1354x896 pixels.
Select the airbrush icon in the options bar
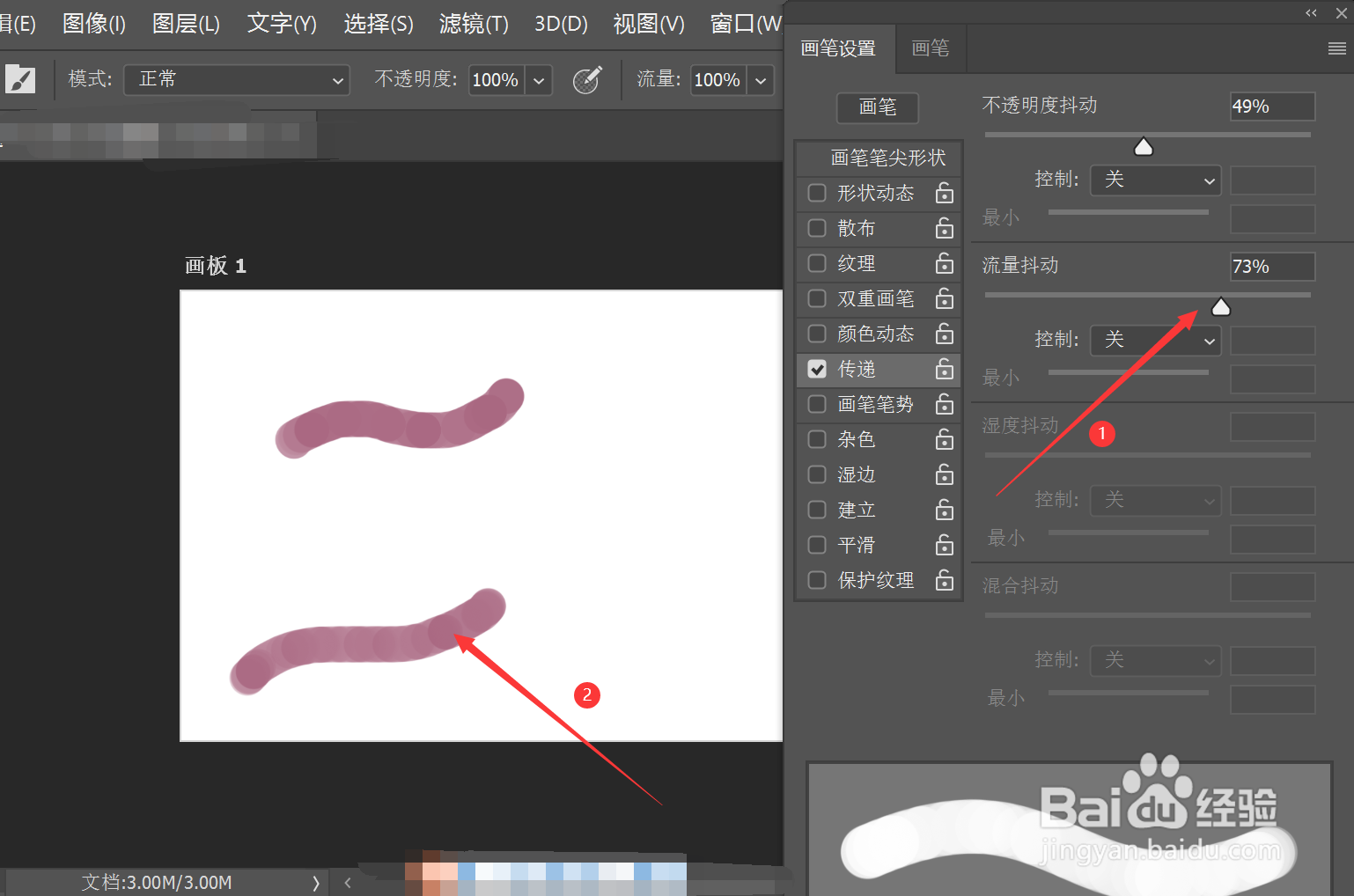pos(586,79)
